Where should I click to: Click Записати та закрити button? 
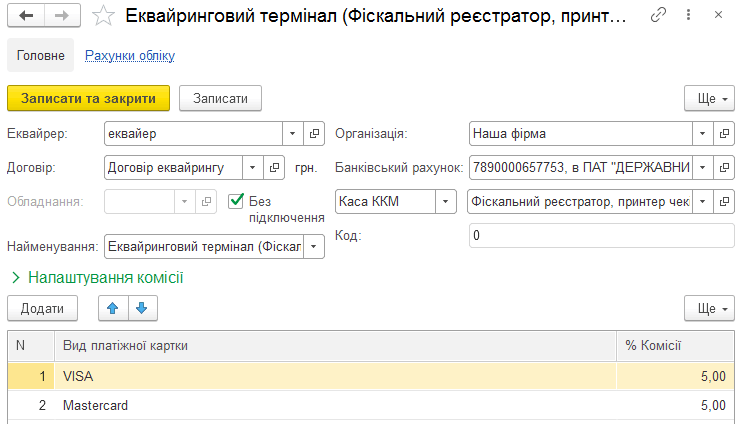coord(88,98)
